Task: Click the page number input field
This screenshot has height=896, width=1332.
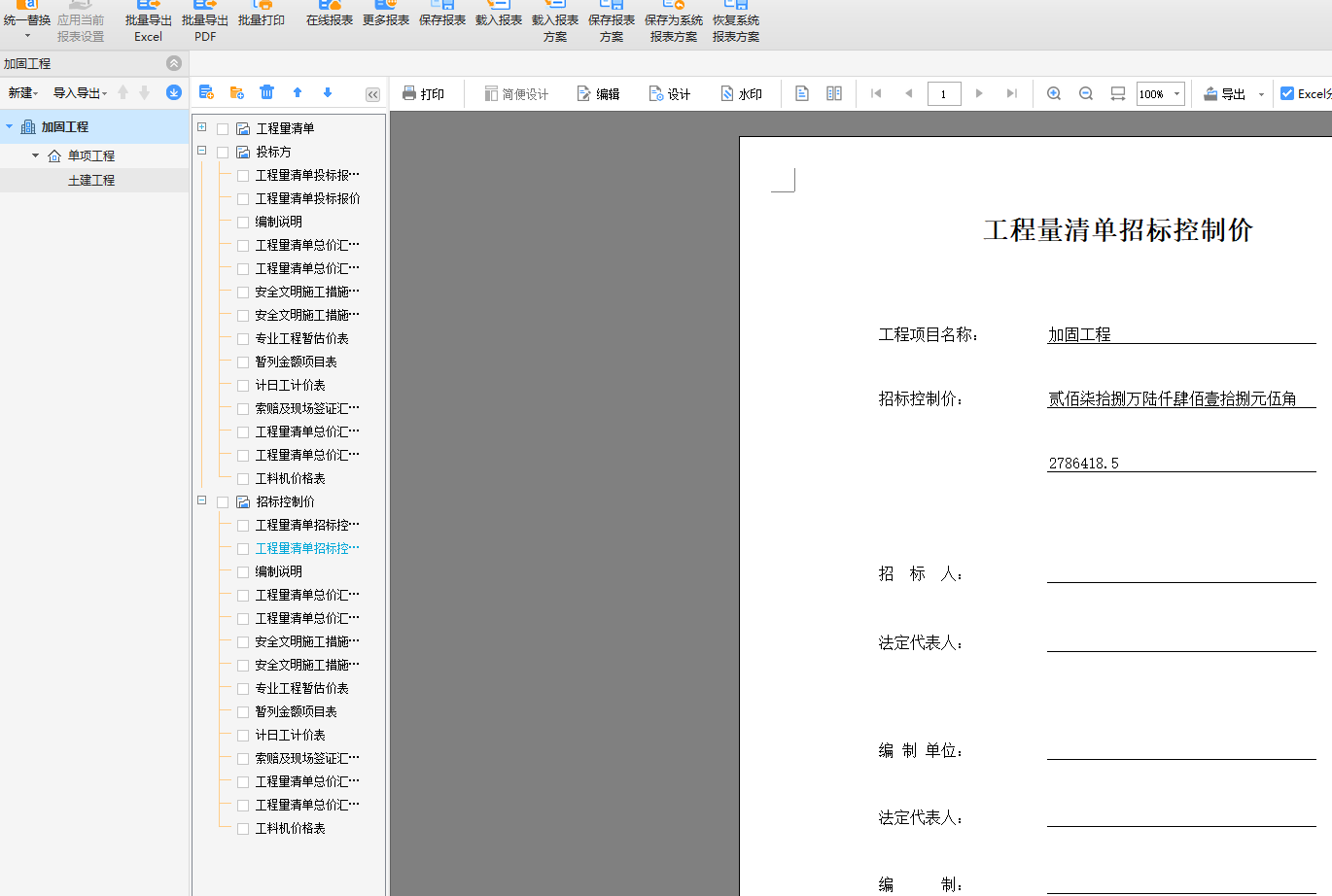Action: pyautogui.click(x=944, y=94)
